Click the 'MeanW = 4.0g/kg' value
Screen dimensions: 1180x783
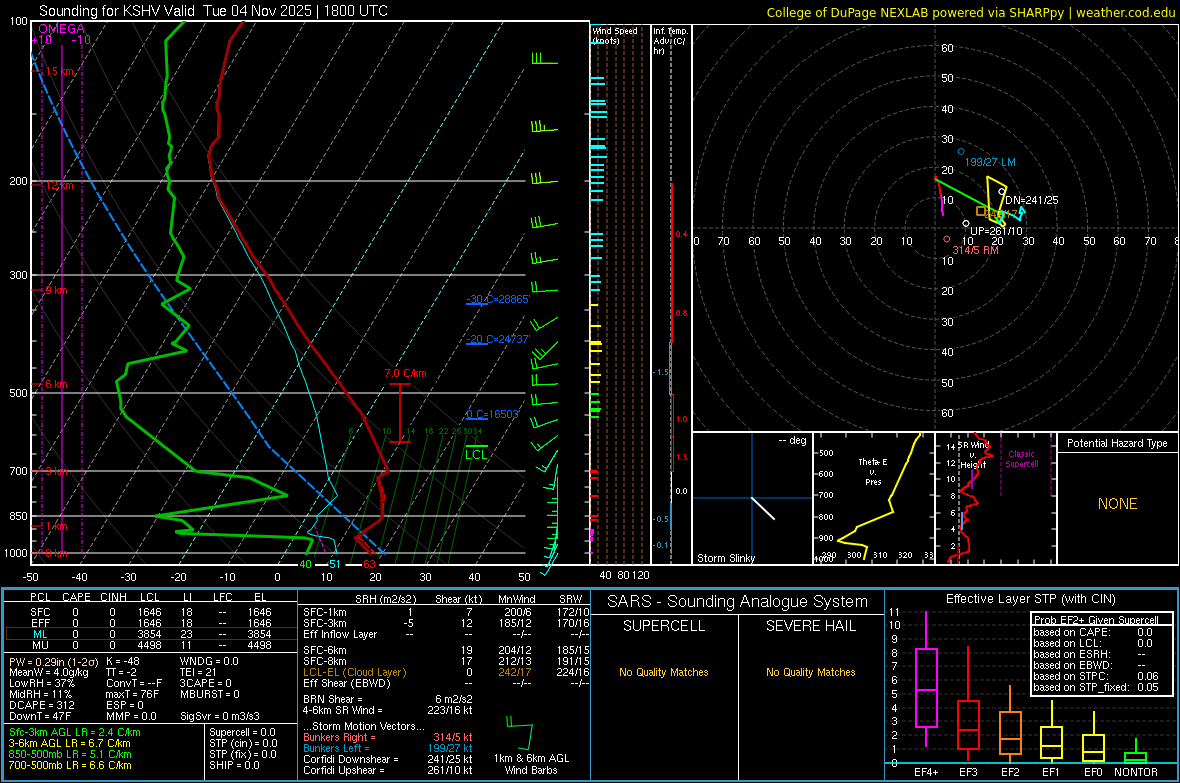click(x=48, y=672)
